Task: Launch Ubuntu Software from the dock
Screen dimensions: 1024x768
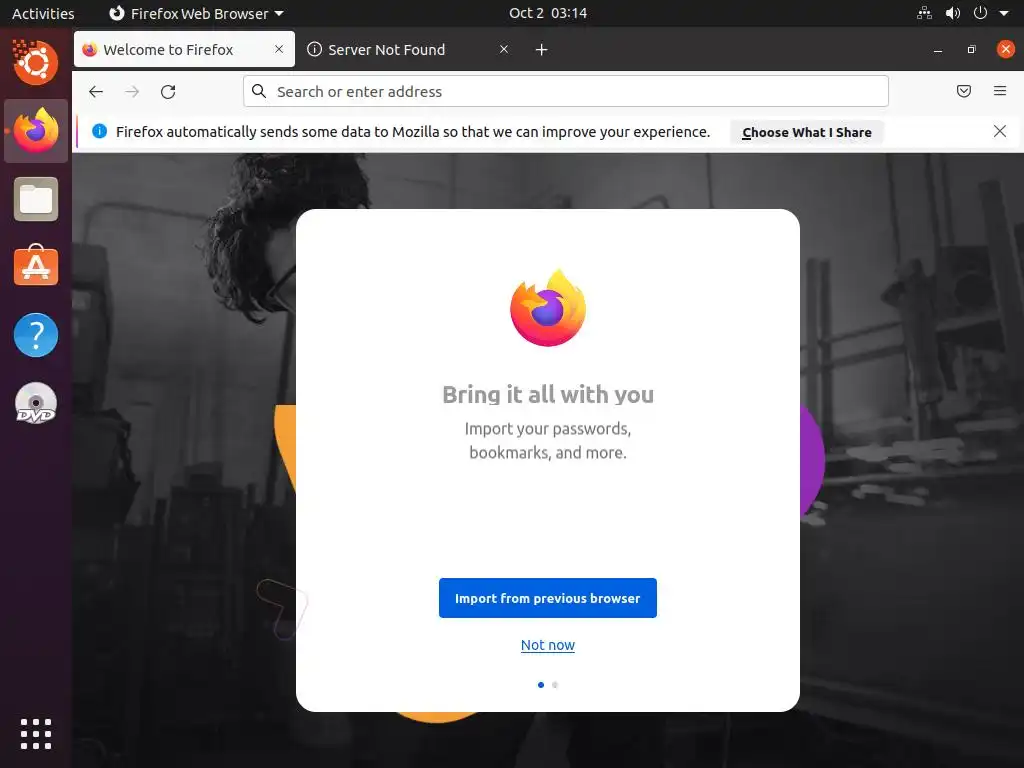Action: [x=36, y=266]
